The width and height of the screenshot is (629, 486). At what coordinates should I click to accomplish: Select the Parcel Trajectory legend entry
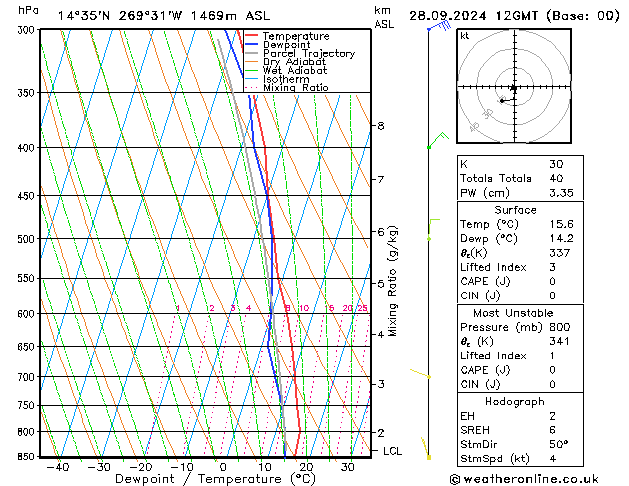(x=308, y=54)
